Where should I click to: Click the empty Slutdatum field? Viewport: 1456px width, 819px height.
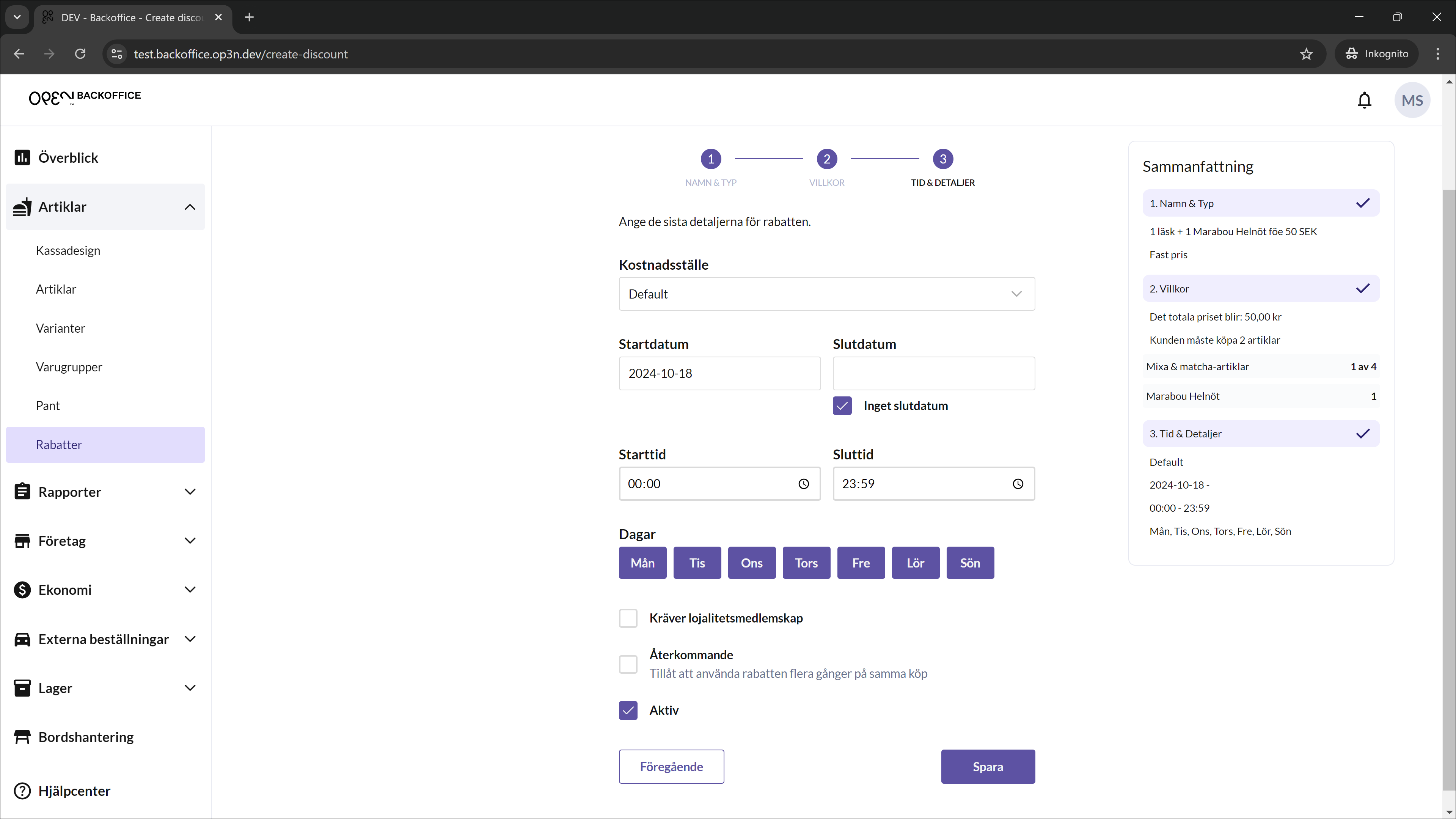pyautogui.click(x=933, y=373)
